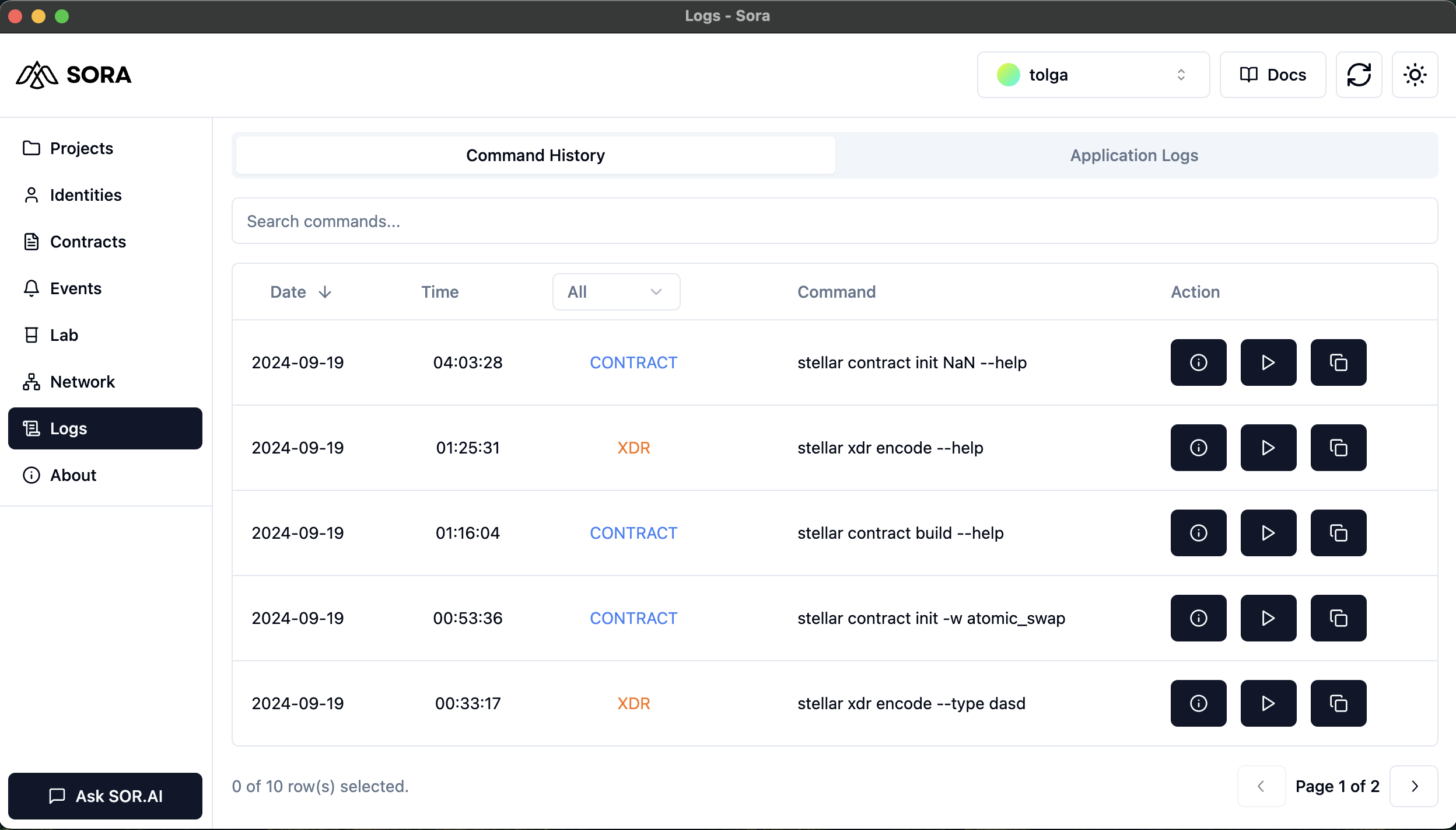Click the play icon for stellar xdr encode --type dasd
Viewport: 1456px width, 830px height.
coord(1268,703)
